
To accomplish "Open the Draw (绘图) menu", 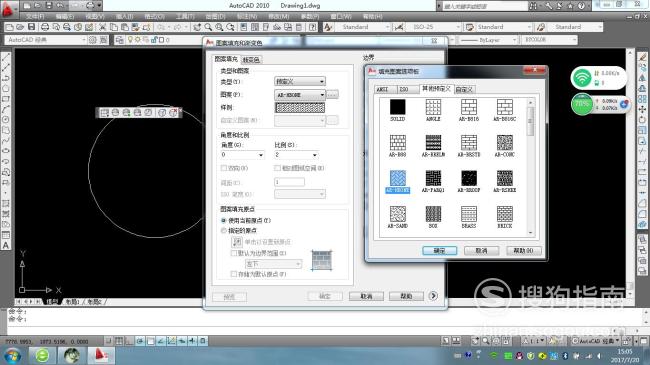I will (215, 16).
